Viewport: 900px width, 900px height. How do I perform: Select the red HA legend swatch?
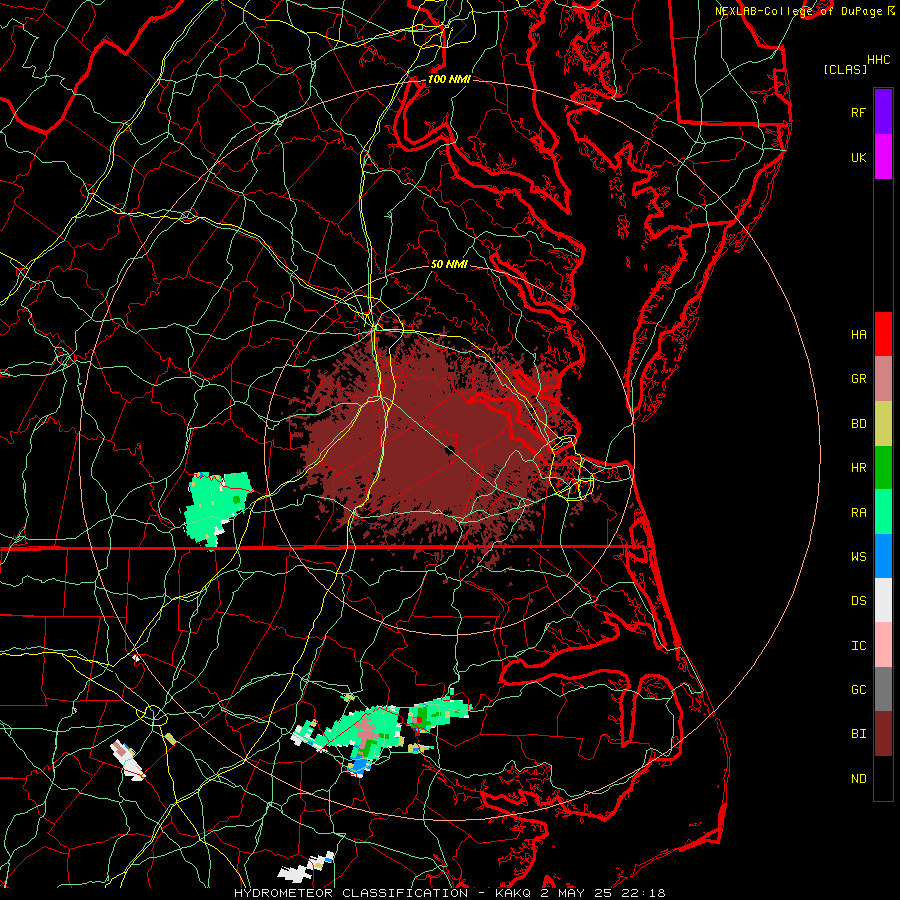pyautogui.click(x=883, y=334)
